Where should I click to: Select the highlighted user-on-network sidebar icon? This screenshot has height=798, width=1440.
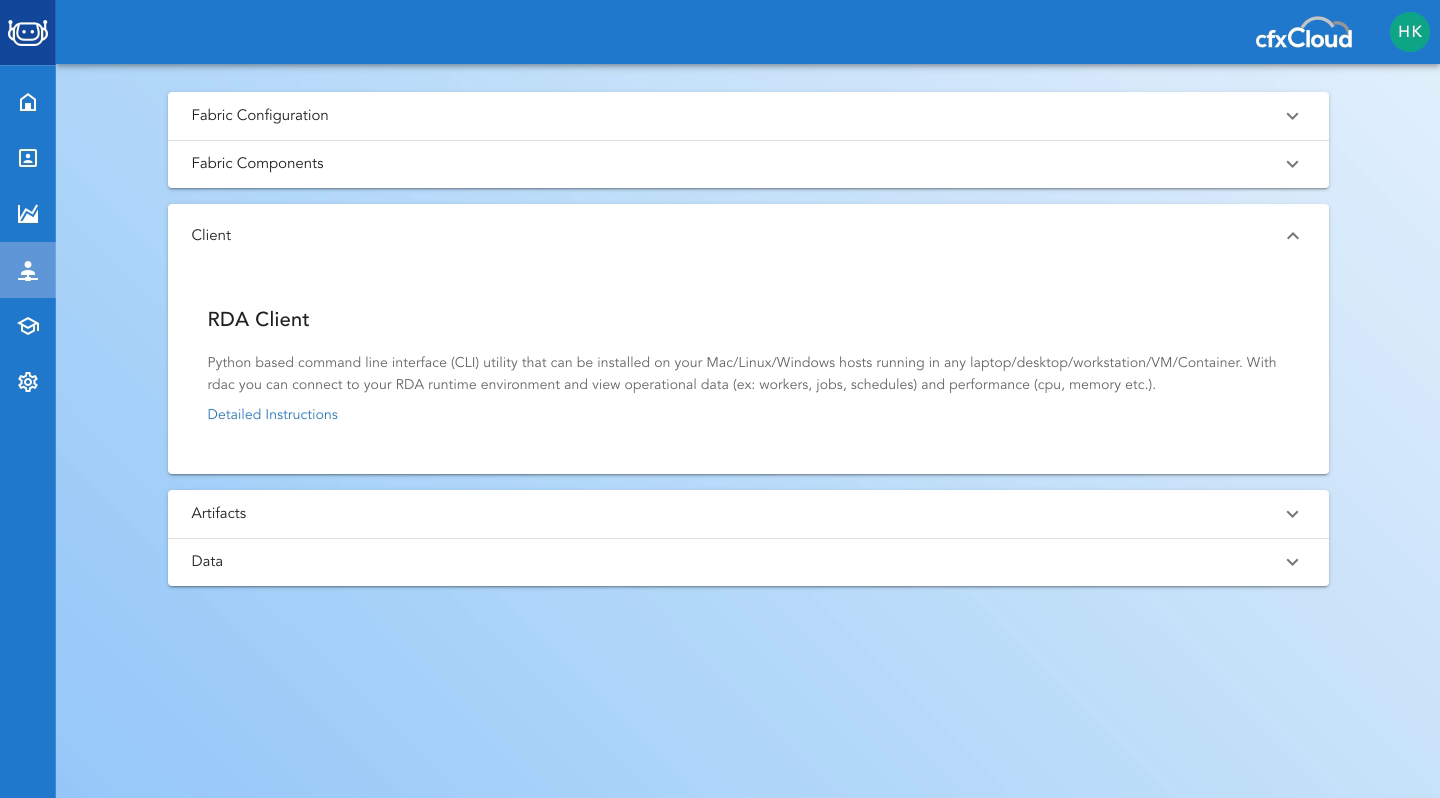pyautogui.click(x=28, y=270)
